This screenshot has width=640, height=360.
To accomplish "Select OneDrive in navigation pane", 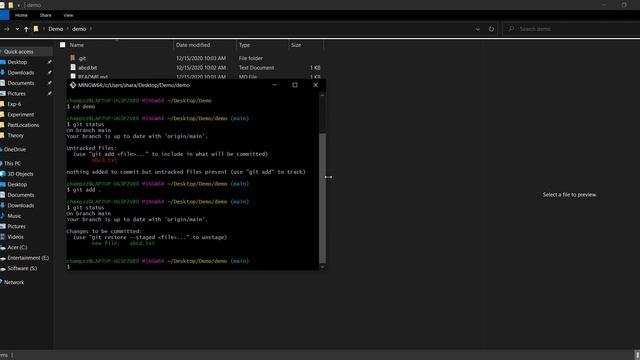I will pos(15,149).
